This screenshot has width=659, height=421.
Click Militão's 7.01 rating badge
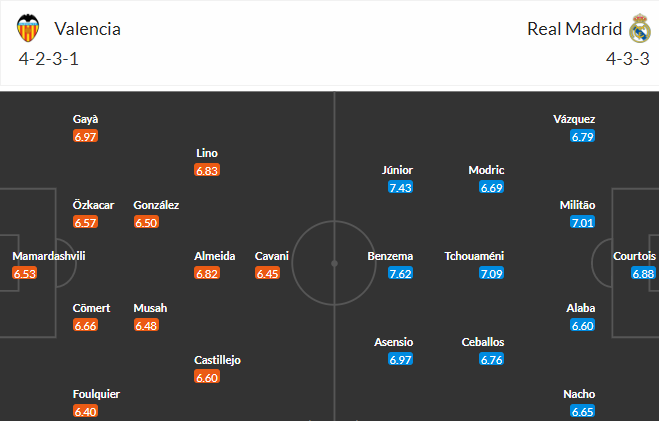click(x=583, y=222)
